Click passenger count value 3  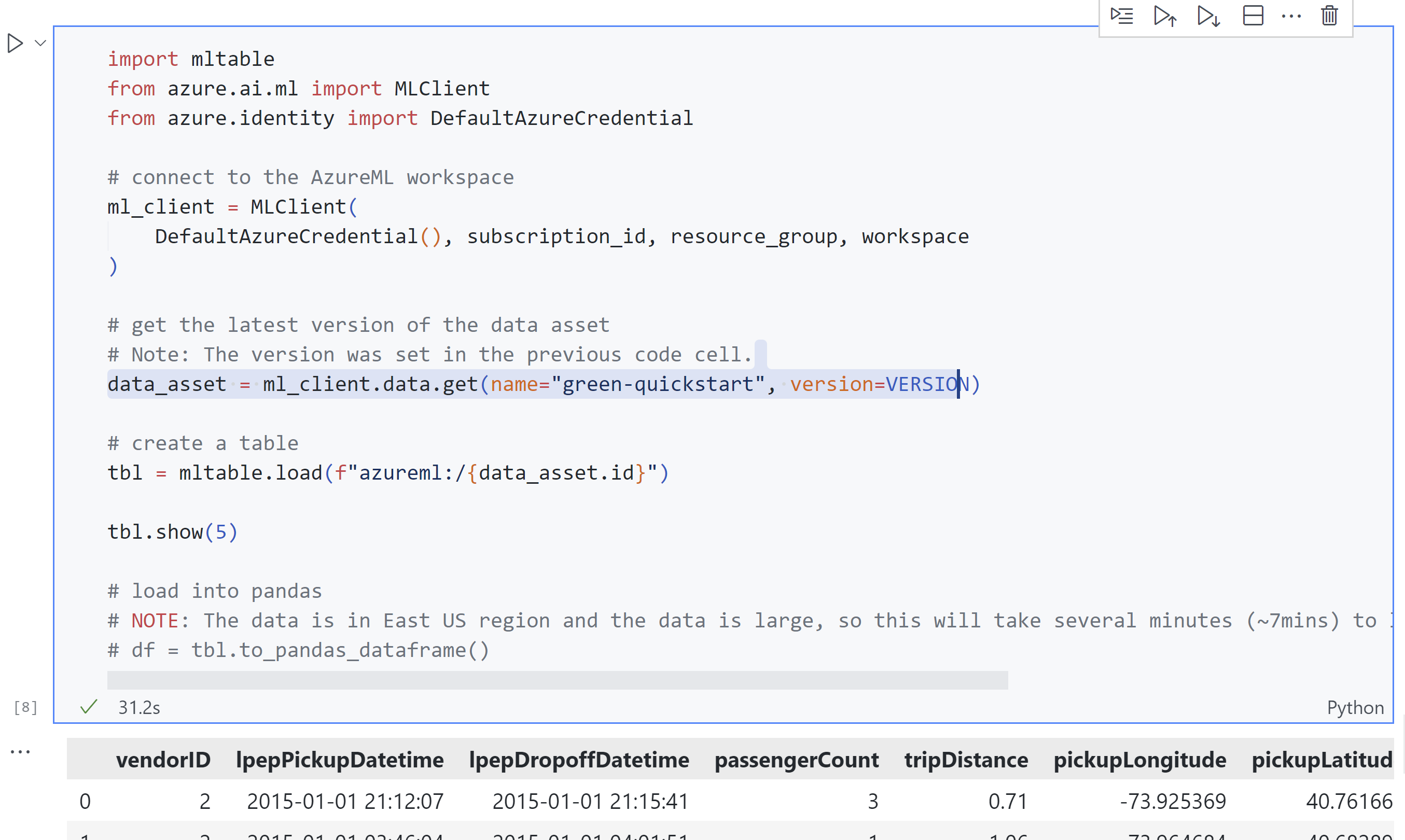click(x=872, y=801)
